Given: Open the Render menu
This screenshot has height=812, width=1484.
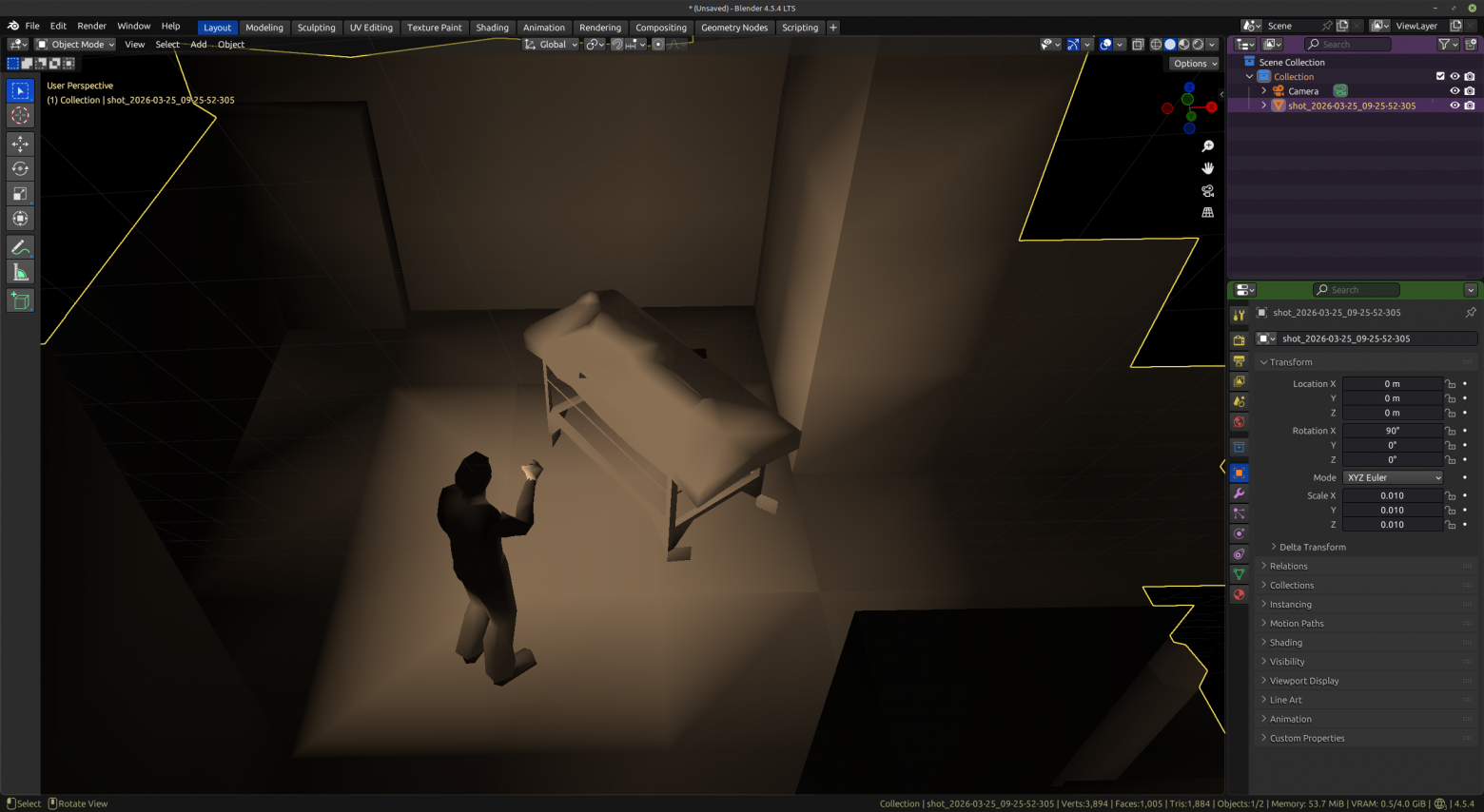Looking at the screenshot, I should pyautogui.click(x=91, y=26).
